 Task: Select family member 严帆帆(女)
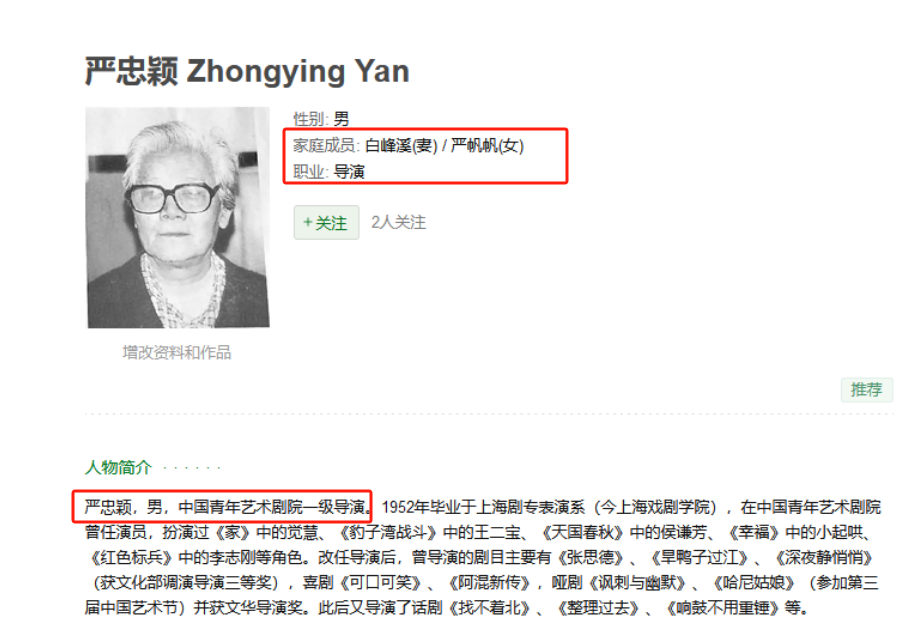pos(487,146)
